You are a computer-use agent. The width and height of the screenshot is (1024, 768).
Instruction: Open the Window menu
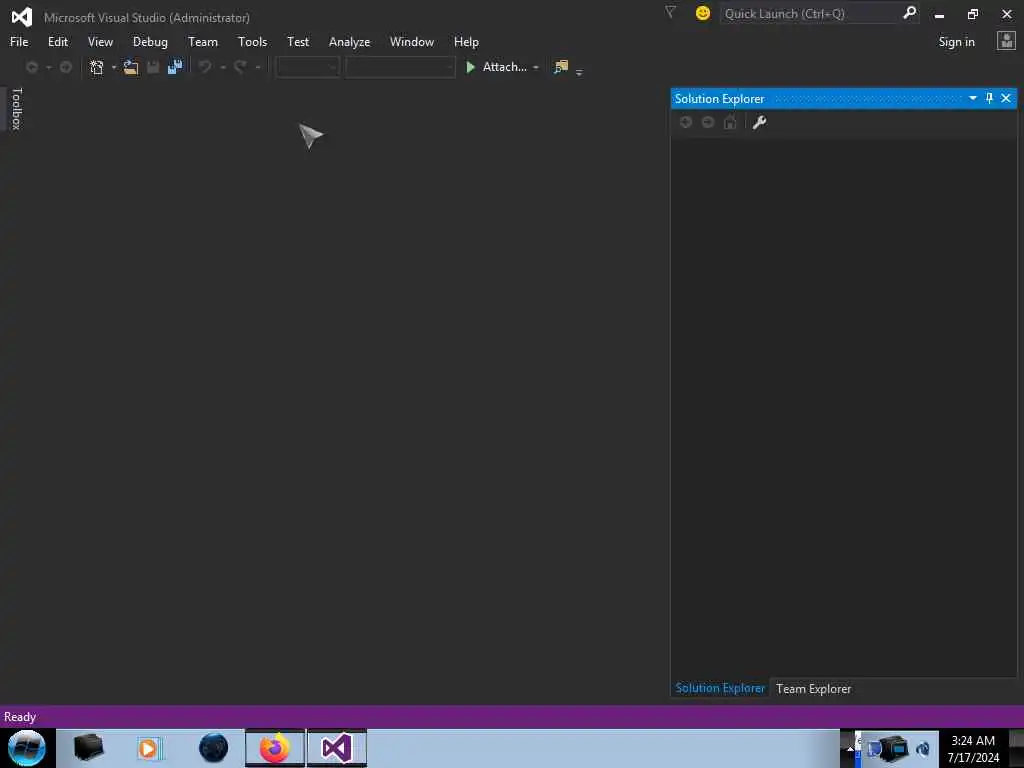point(411,42)
